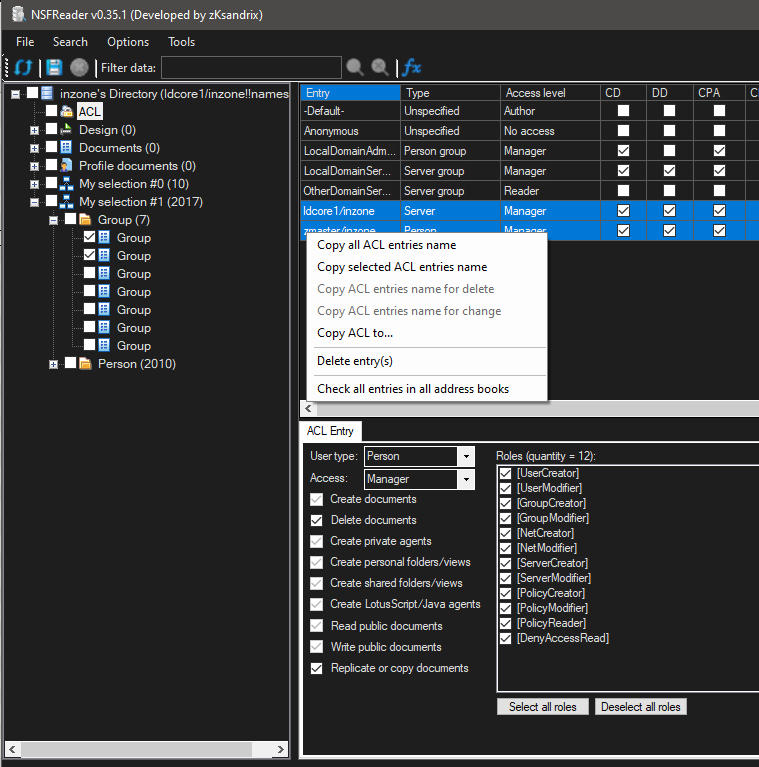Click the network icon of My selection #0
Screen dimensions: 759x767
coord(67,184)
